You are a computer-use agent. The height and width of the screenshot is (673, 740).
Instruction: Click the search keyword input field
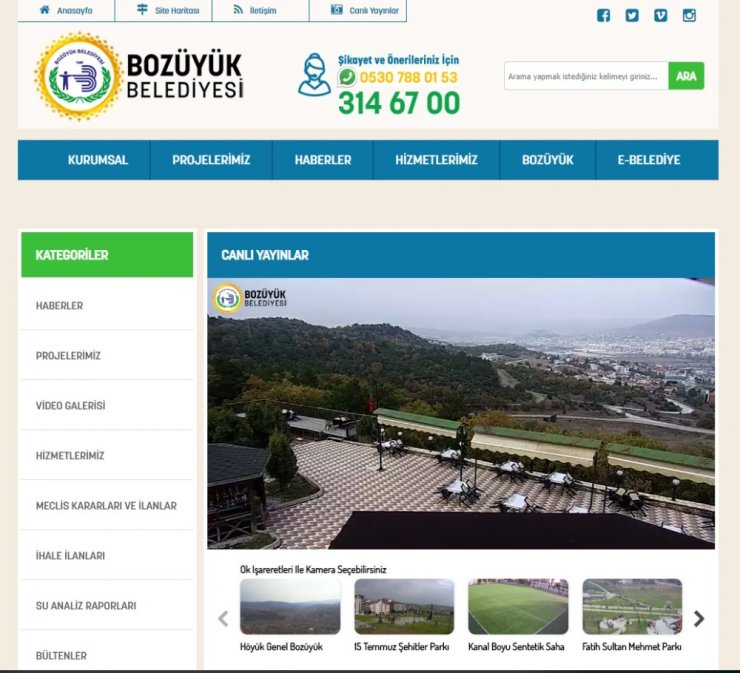(585, 76)
